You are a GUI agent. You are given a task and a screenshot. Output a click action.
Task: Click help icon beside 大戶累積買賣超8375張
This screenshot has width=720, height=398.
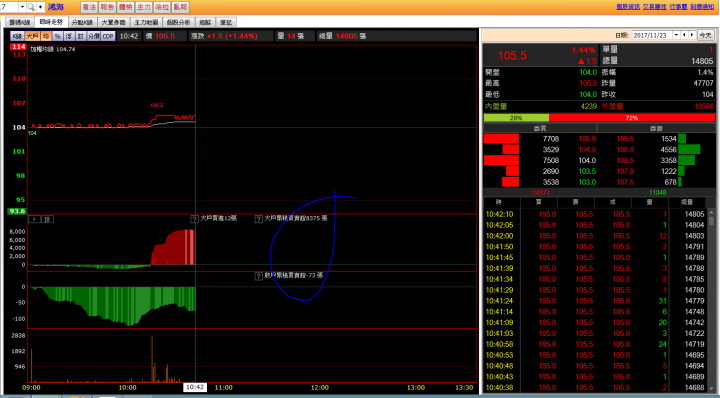tap(259, 219)
